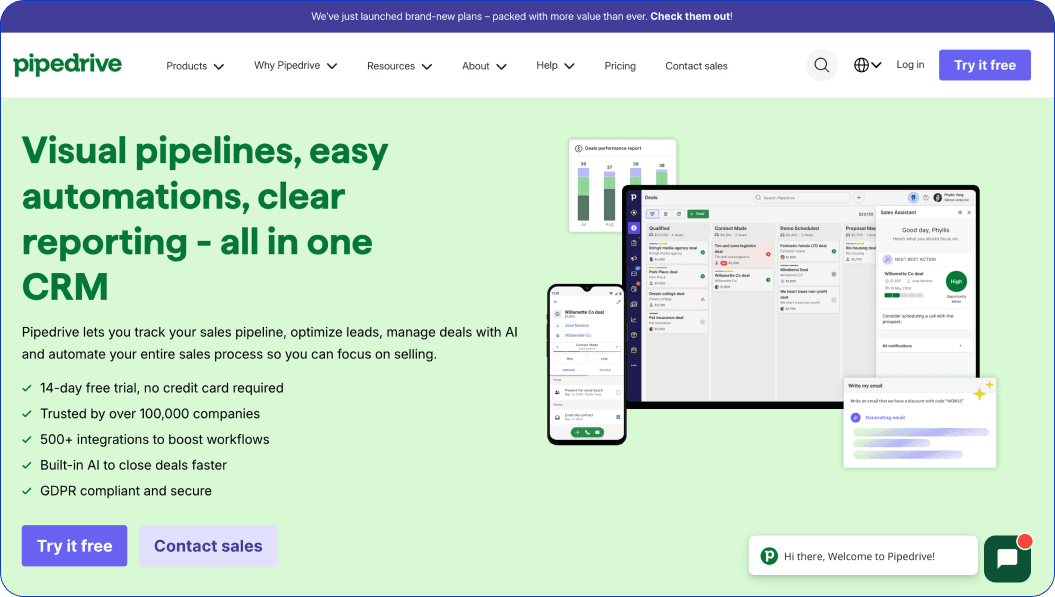Viewport: 1055px width, 597px height.
Task: Click the hero Try it free button
Action: click(75, 546)
